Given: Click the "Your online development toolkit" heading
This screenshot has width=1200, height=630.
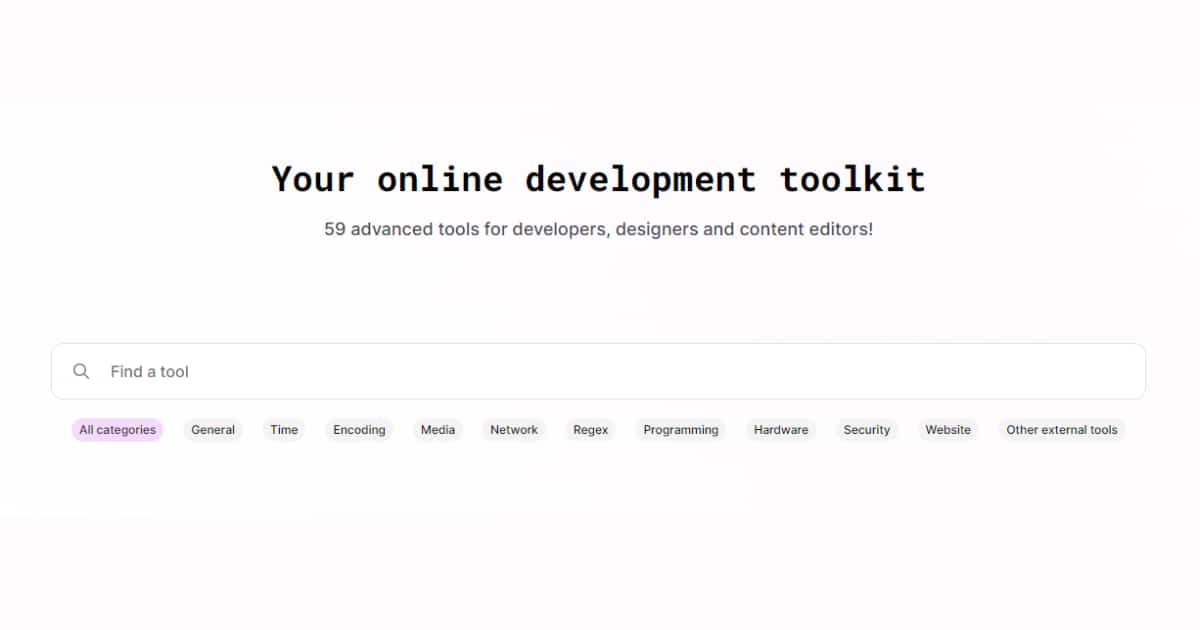Looking at the screenshot, I should click(x=598, y=179).
